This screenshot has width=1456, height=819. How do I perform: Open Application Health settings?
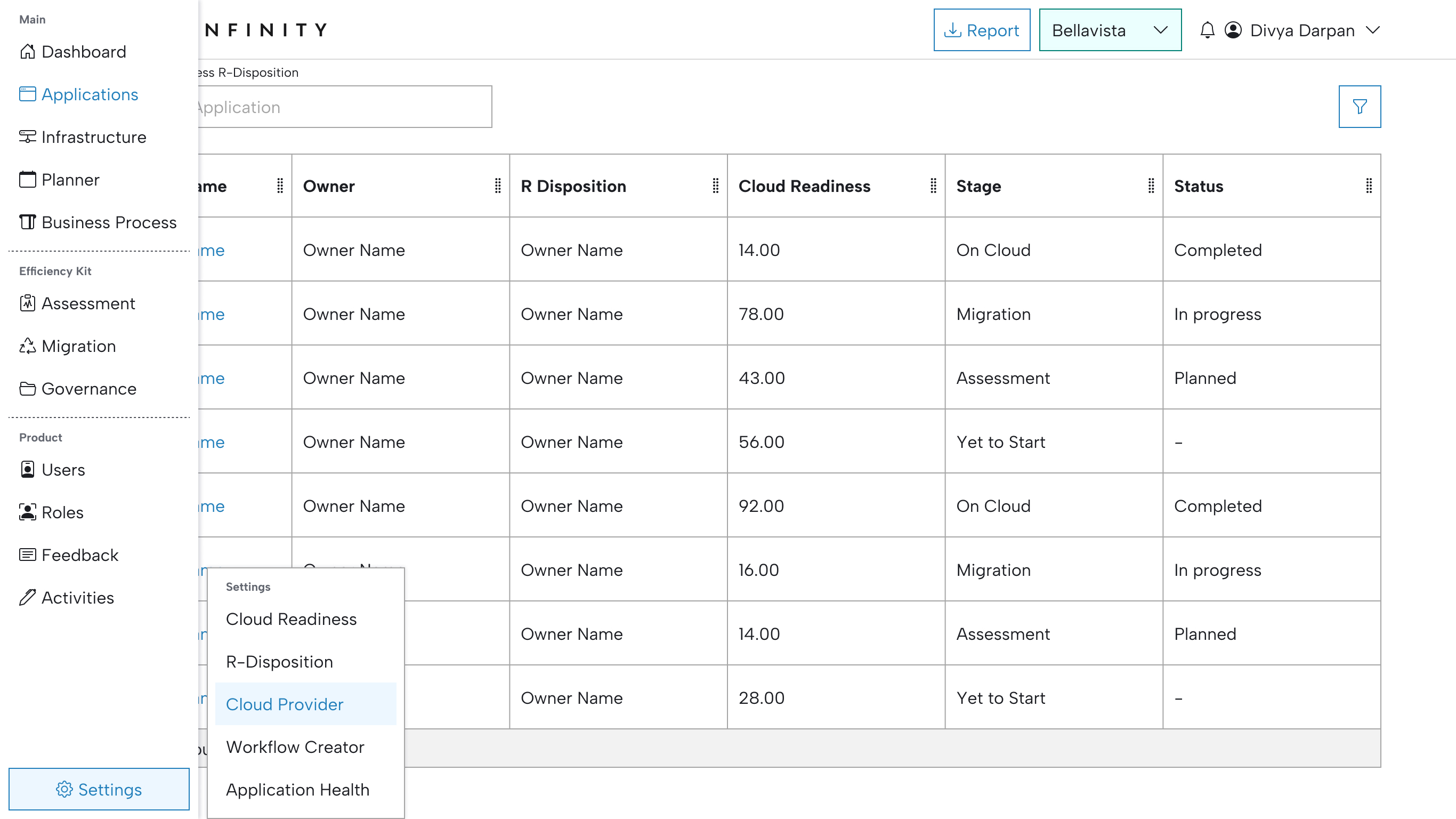pos(297,789)
